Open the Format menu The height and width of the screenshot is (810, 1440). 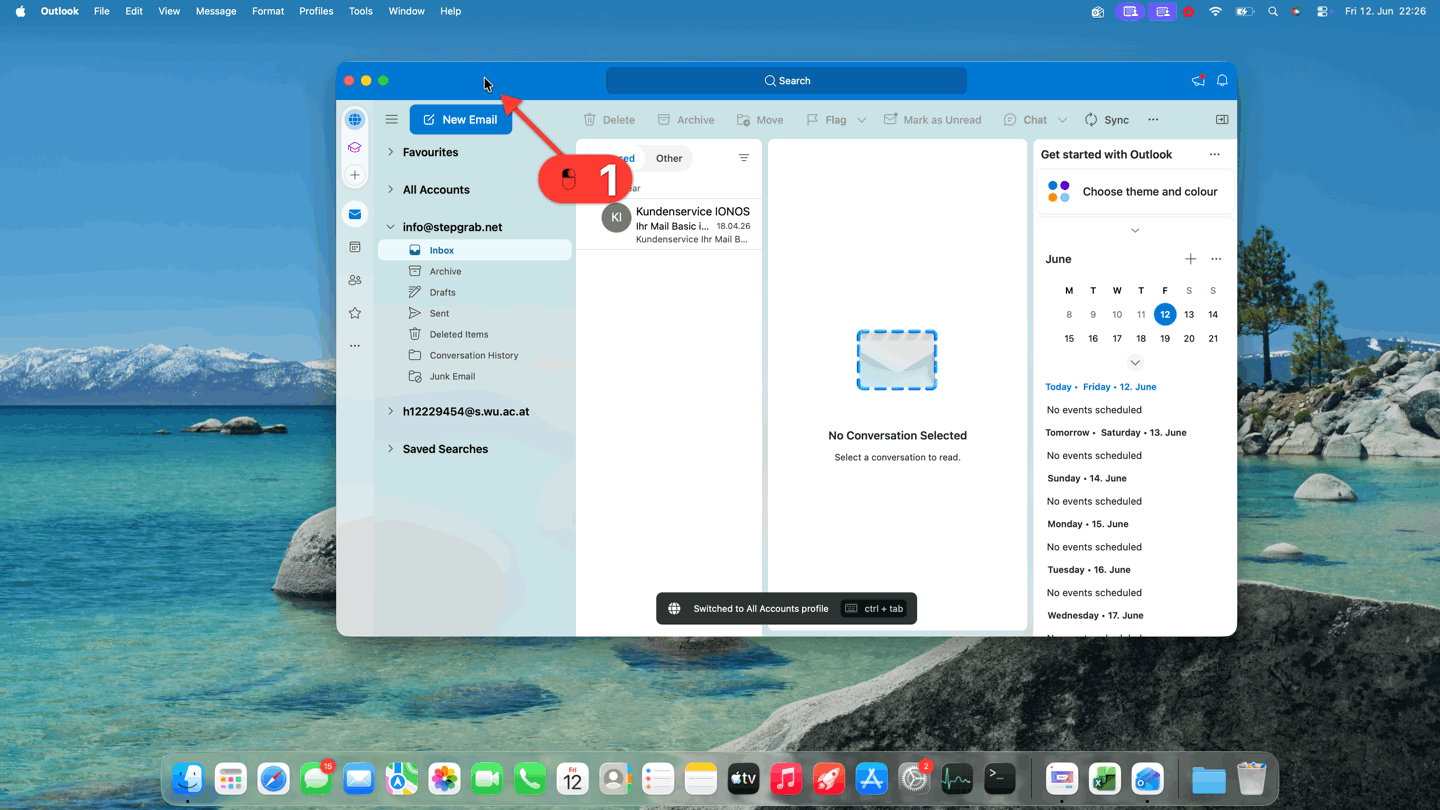(268, 11)
